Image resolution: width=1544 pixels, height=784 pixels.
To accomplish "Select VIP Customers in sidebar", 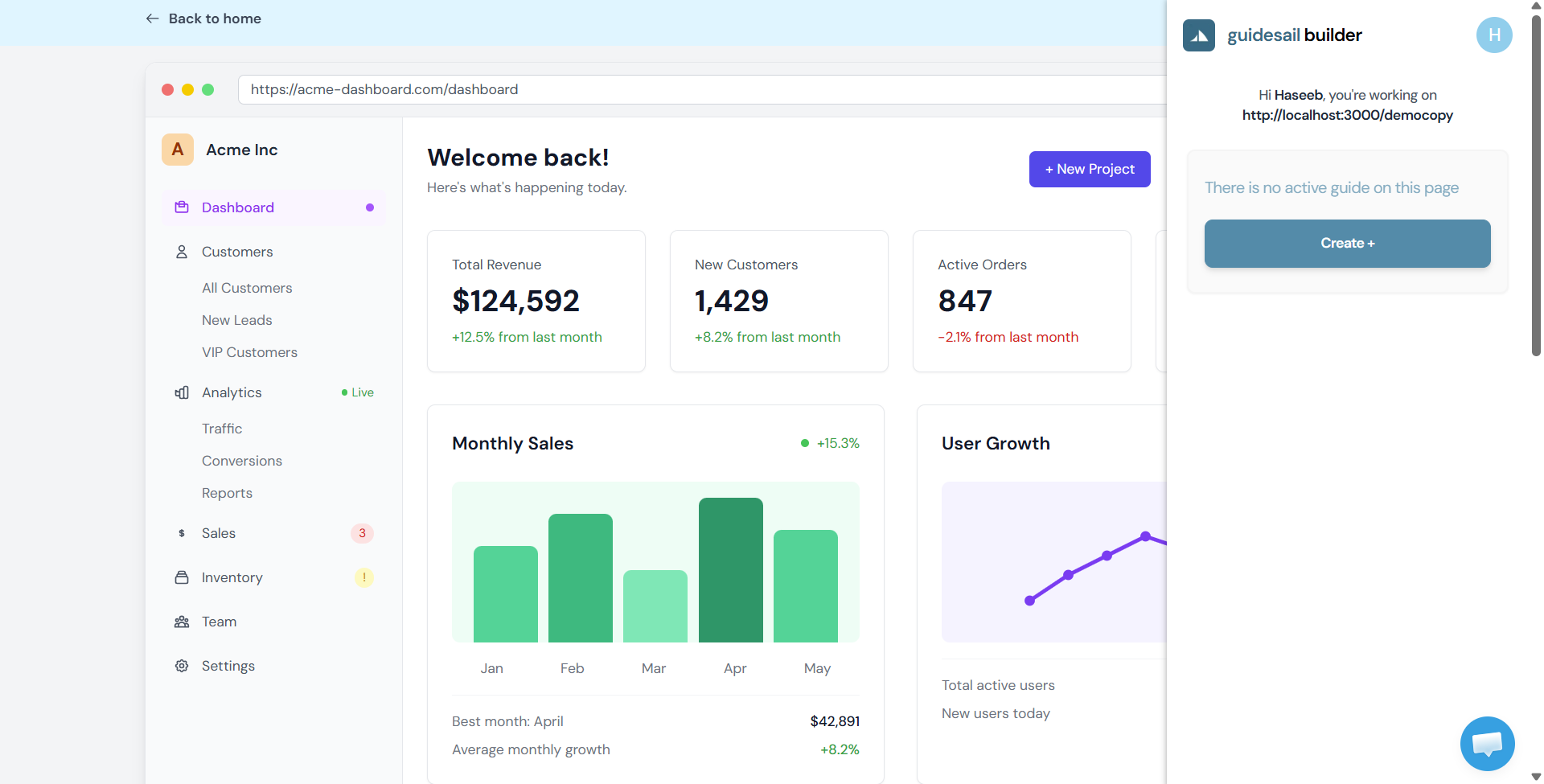I will pyautogui.click(x=249, y=352).
